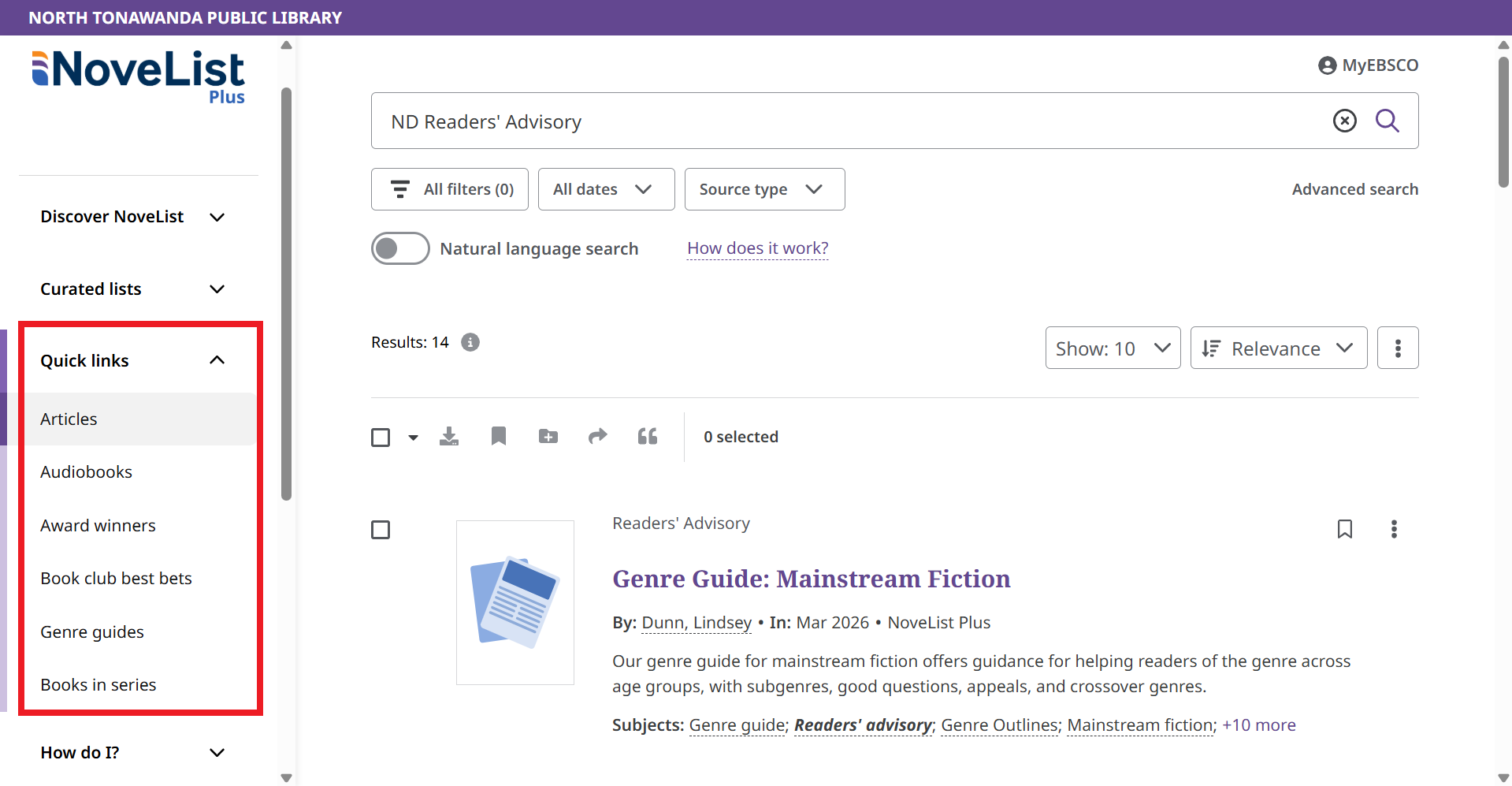1512x786 pixels.
Task: Click author link Dunn, Lindsey
Action: pos(697,623)
